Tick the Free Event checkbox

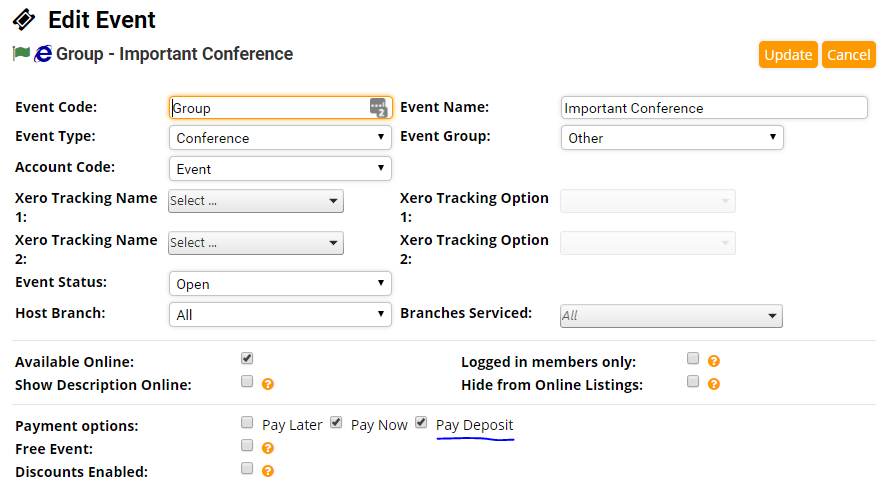tap(247, 446)
